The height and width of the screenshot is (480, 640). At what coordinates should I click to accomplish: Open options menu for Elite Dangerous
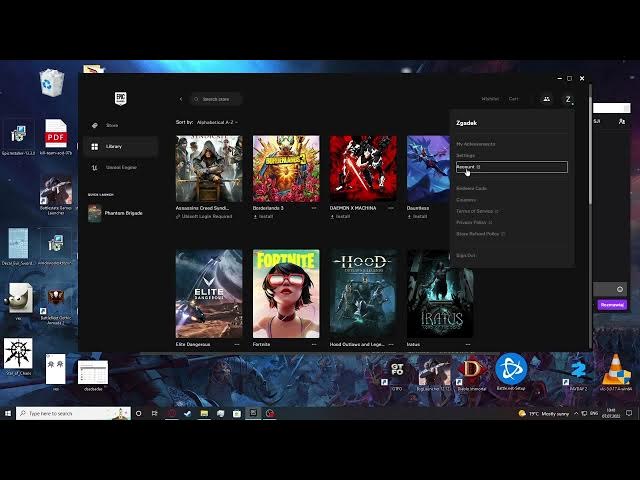(237, 344)
